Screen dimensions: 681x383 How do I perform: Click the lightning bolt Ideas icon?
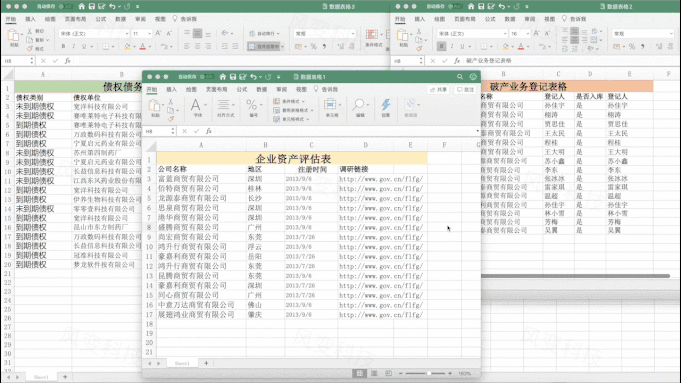[386, 105]
